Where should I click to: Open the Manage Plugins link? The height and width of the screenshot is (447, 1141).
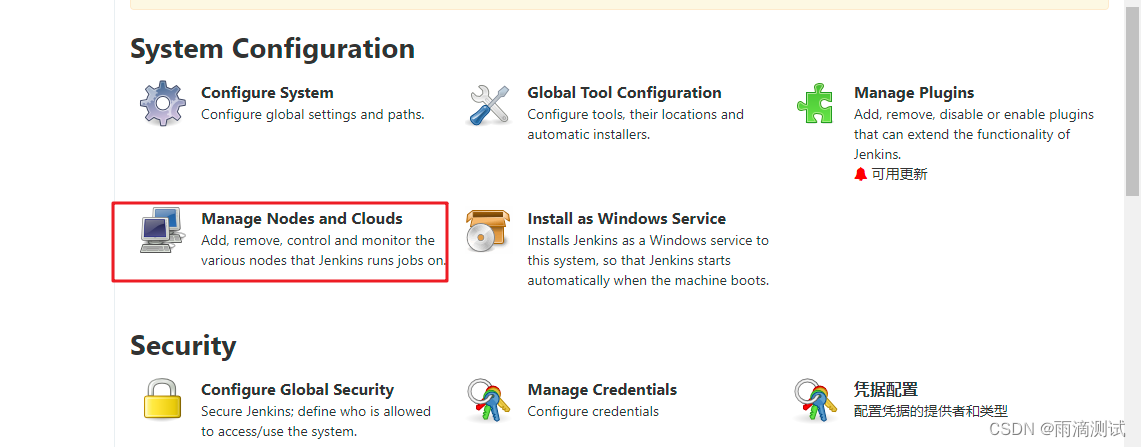point(914,93)
